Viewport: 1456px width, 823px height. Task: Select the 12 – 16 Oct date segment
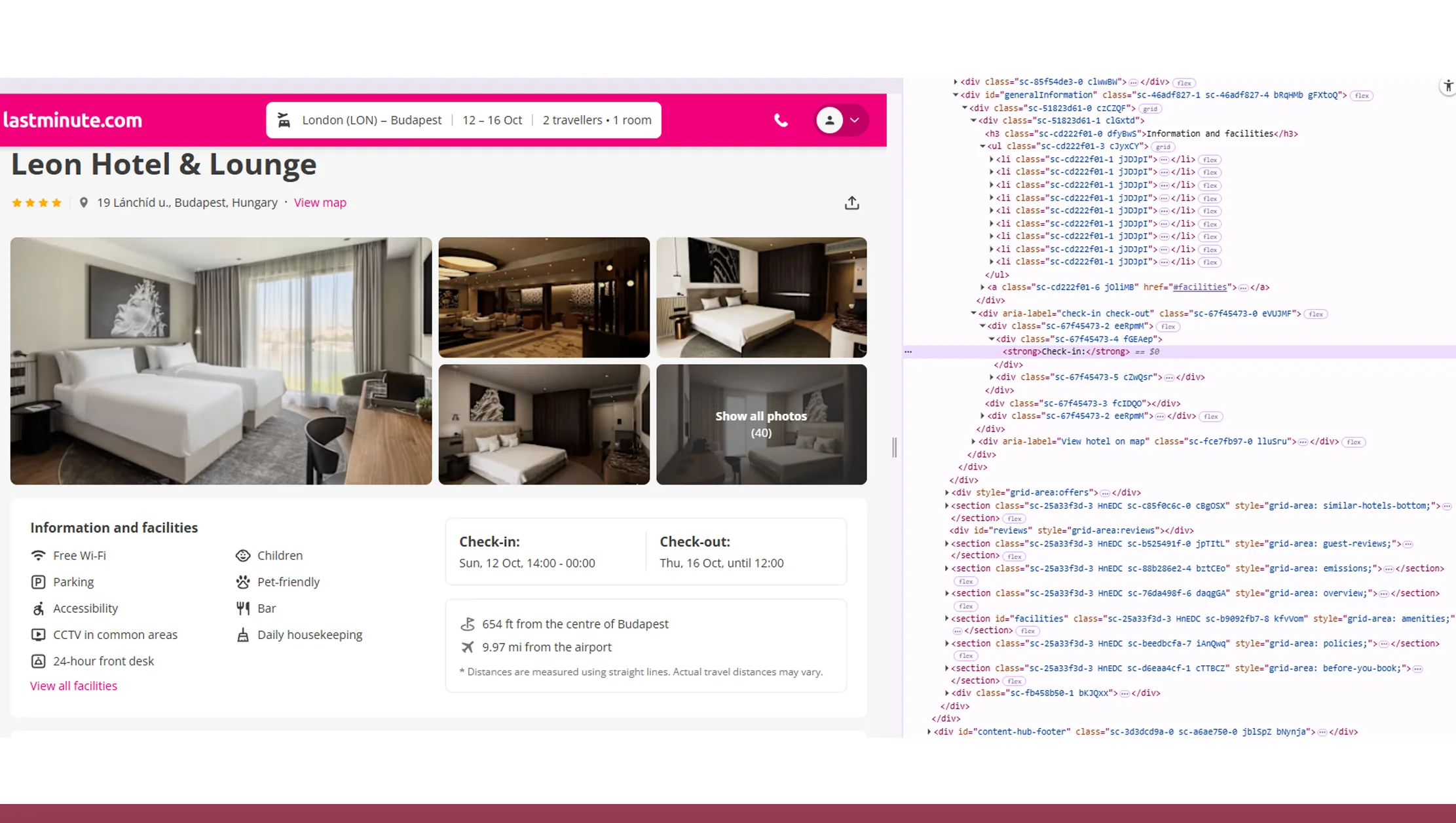[492, 120]
